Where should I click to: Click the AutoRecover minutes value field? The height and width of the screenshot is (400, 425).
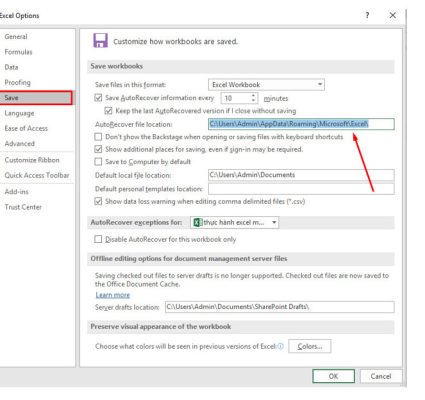235,98
